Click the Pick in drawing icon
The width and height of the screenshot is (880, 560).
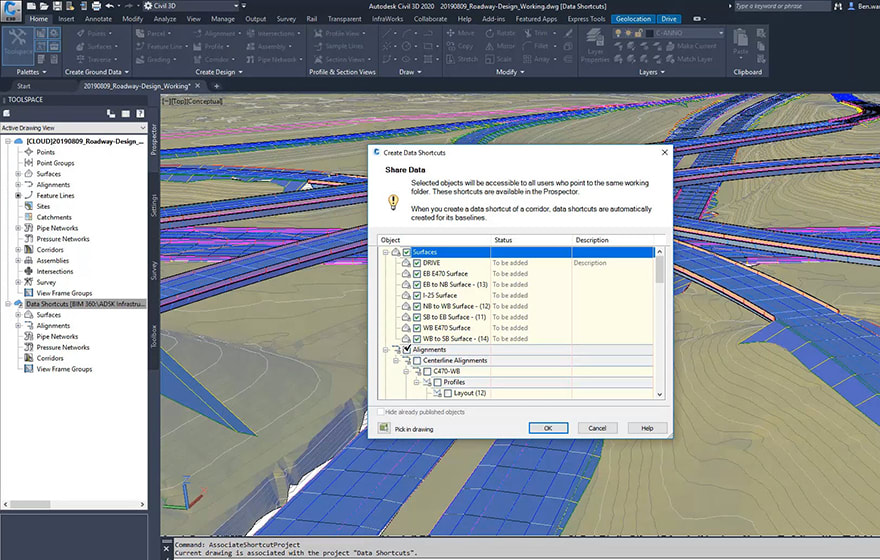pyautogui.click(x=384, y=428)
